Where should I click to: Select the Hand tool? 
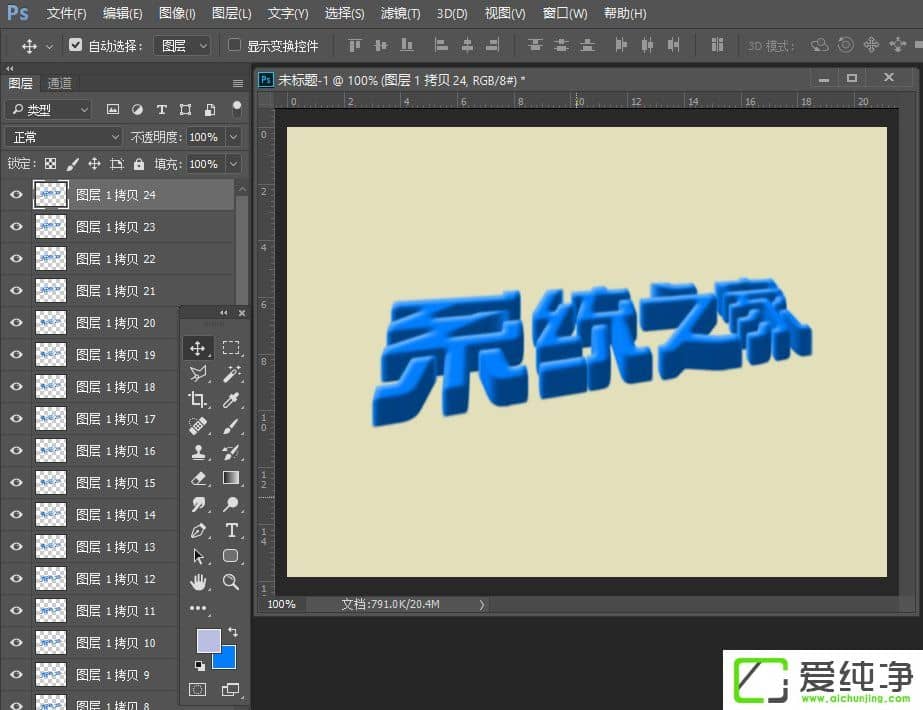point(197,582)
